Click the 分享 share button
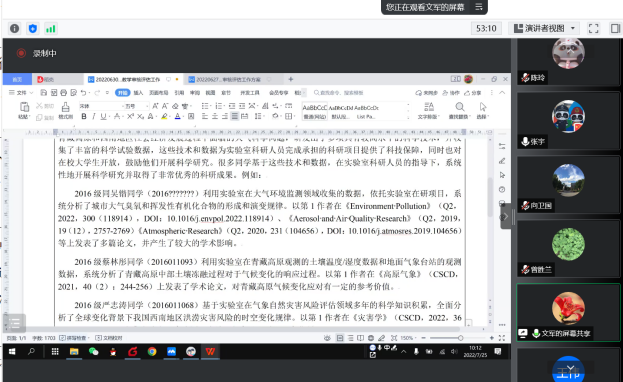623x382 pixels. 473,93
